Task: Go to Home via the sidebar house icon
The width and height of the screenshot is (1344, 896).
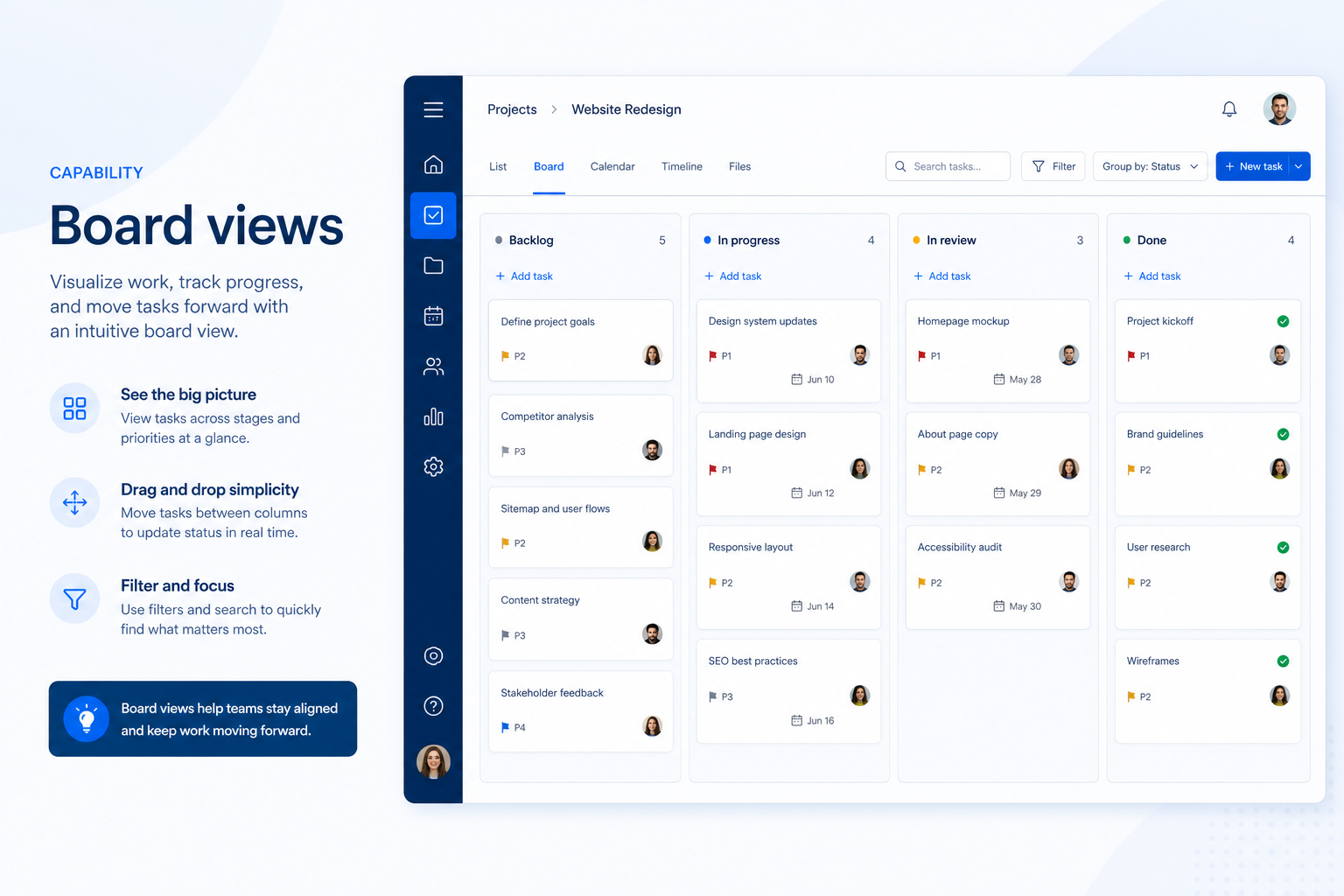Action: pos(433,164)
